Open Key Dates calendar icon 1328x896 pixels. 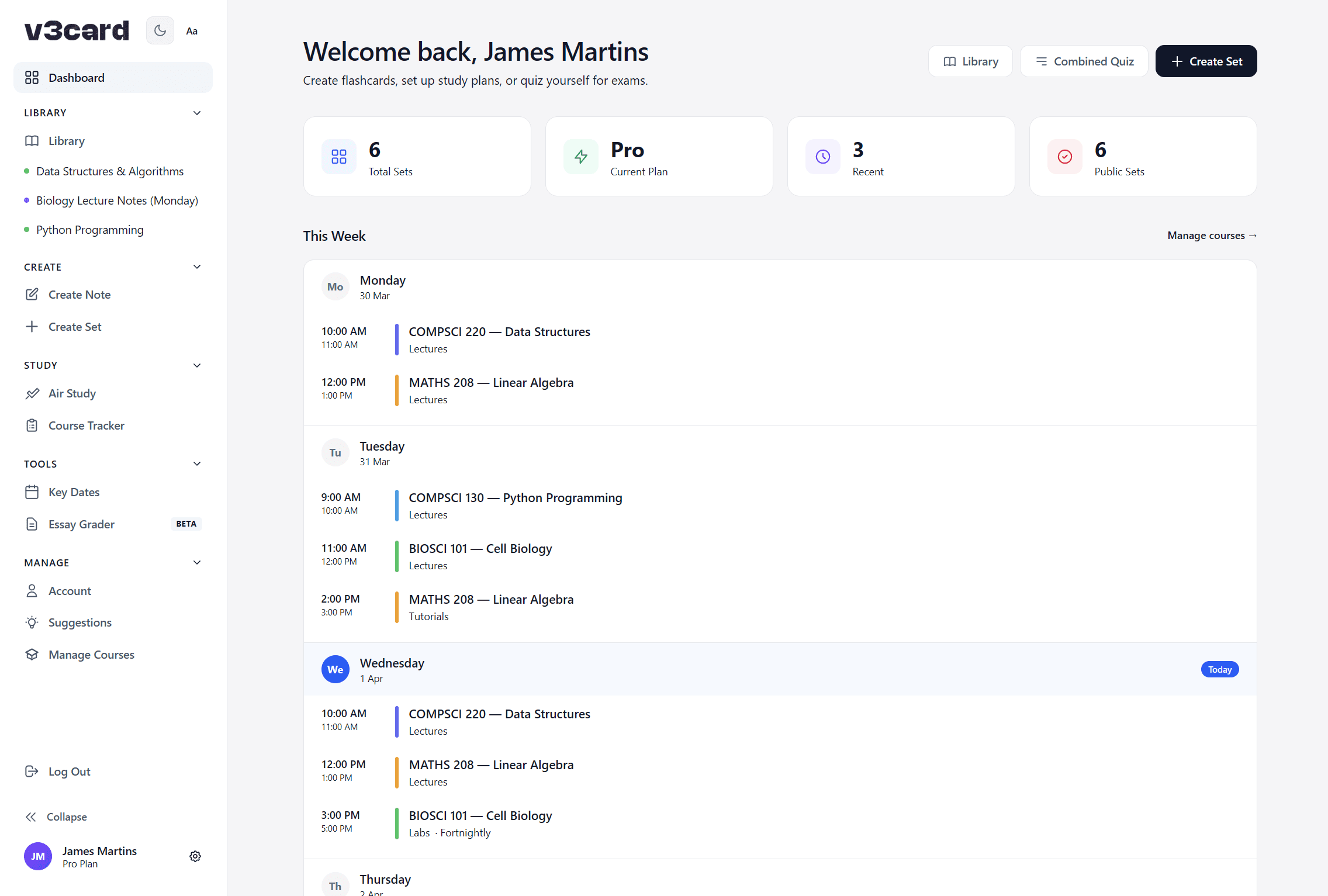point(32,492)
